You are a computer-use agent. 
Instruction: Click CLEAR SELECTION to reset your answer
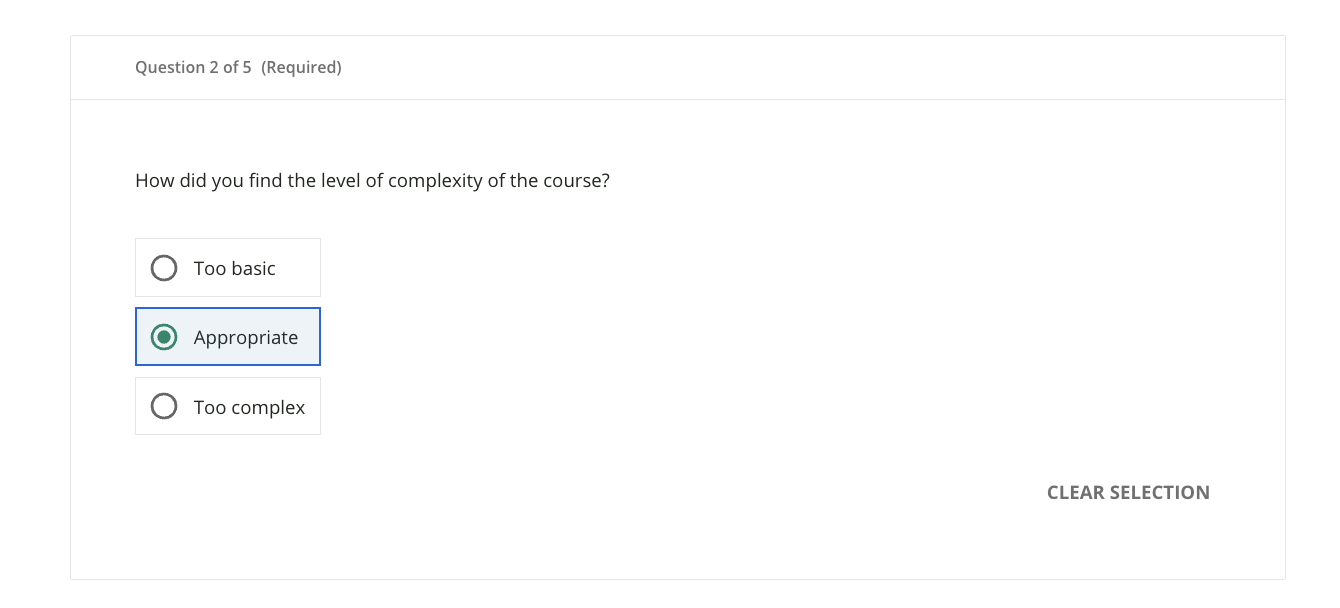[x=1127, y=492]
